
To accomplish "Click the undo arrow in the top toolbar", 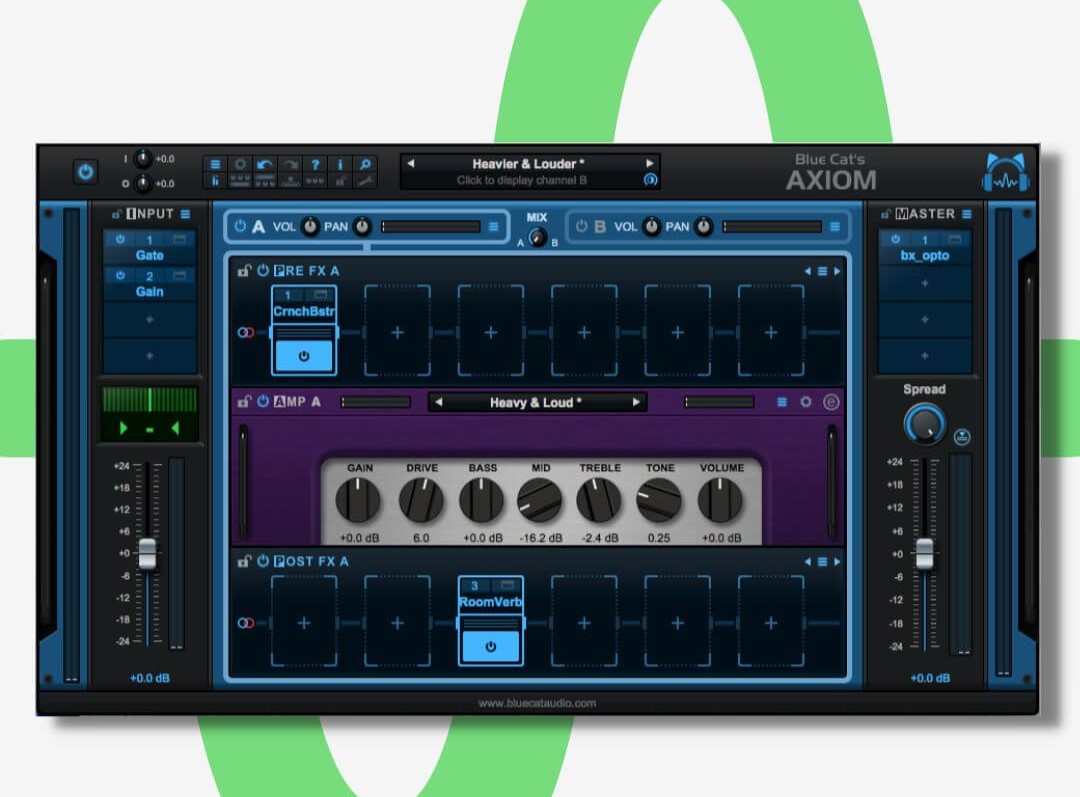I will 264,164.
